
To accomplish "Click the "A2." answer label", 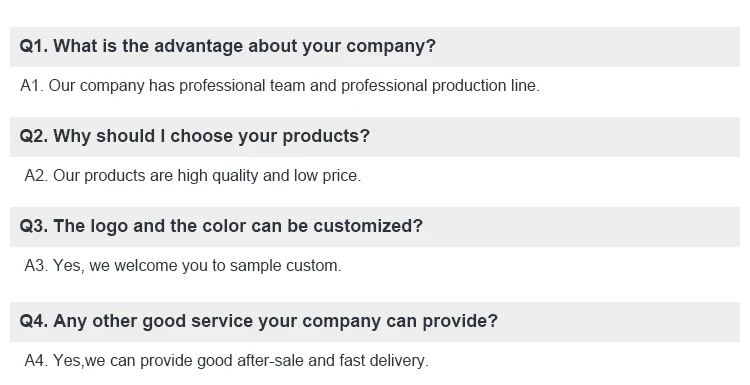I will tap(36, 176).
